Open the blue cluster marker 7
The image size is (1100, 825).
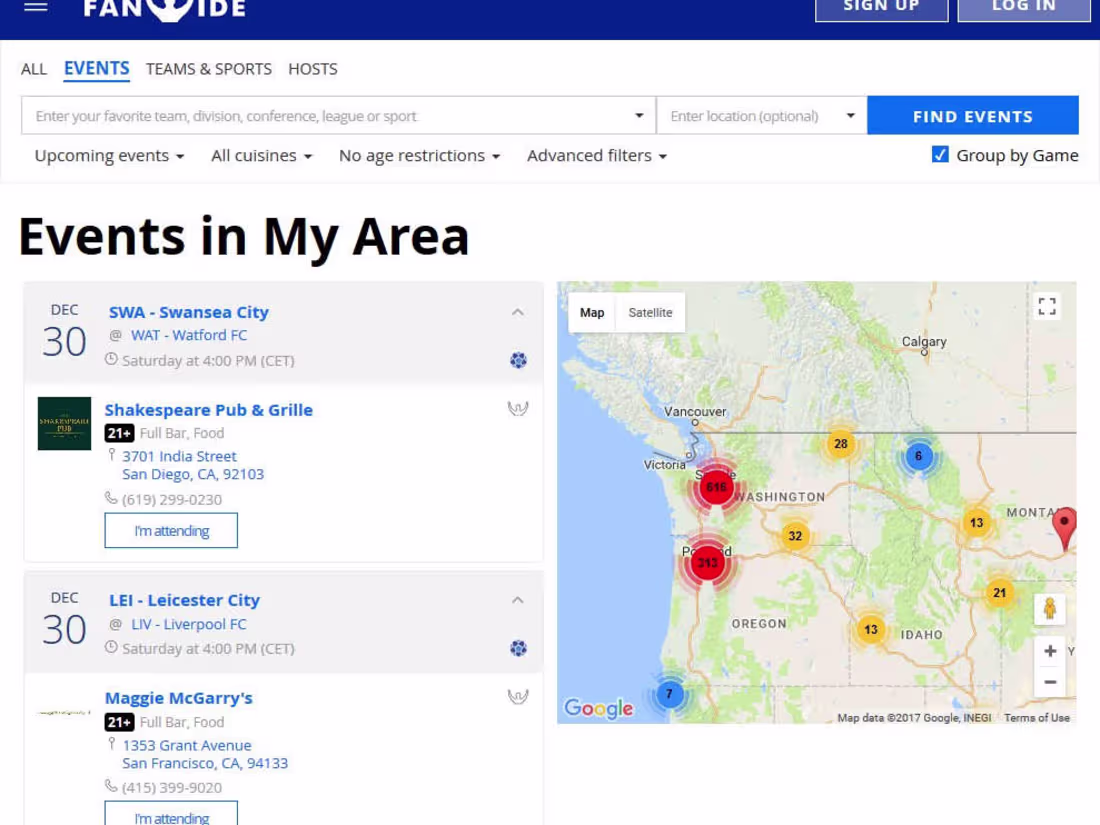pos(669,694)
